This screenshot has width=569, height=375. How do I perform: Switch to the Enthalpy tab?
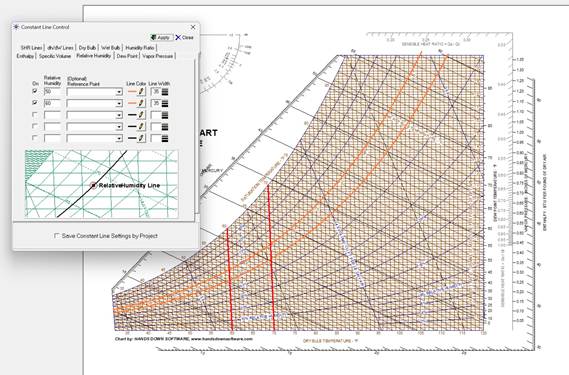25,56
